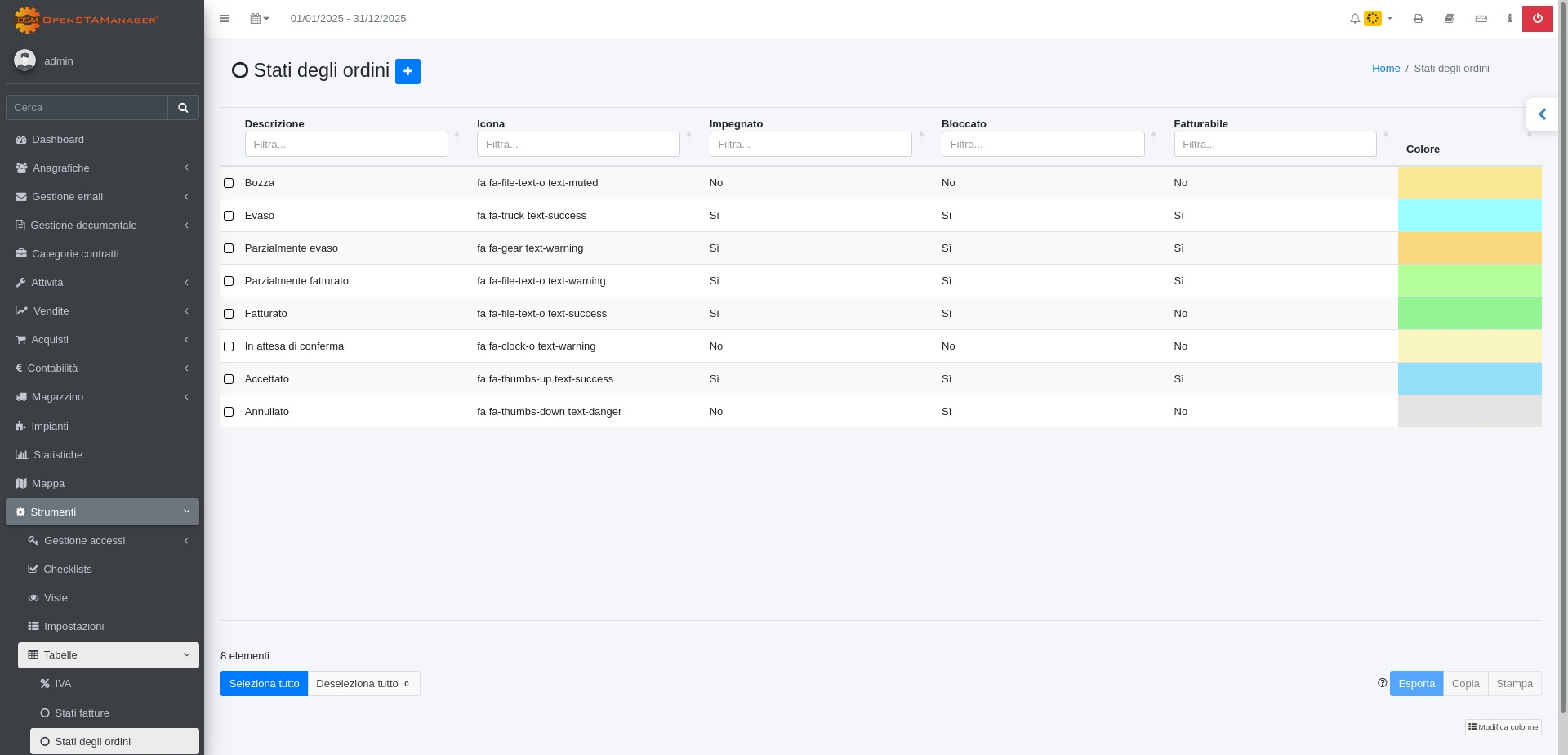Click the cyan color cell for Evaso
Image resolution: width=1568 pixels, height=755 pixels.
tap(1469, 216)
